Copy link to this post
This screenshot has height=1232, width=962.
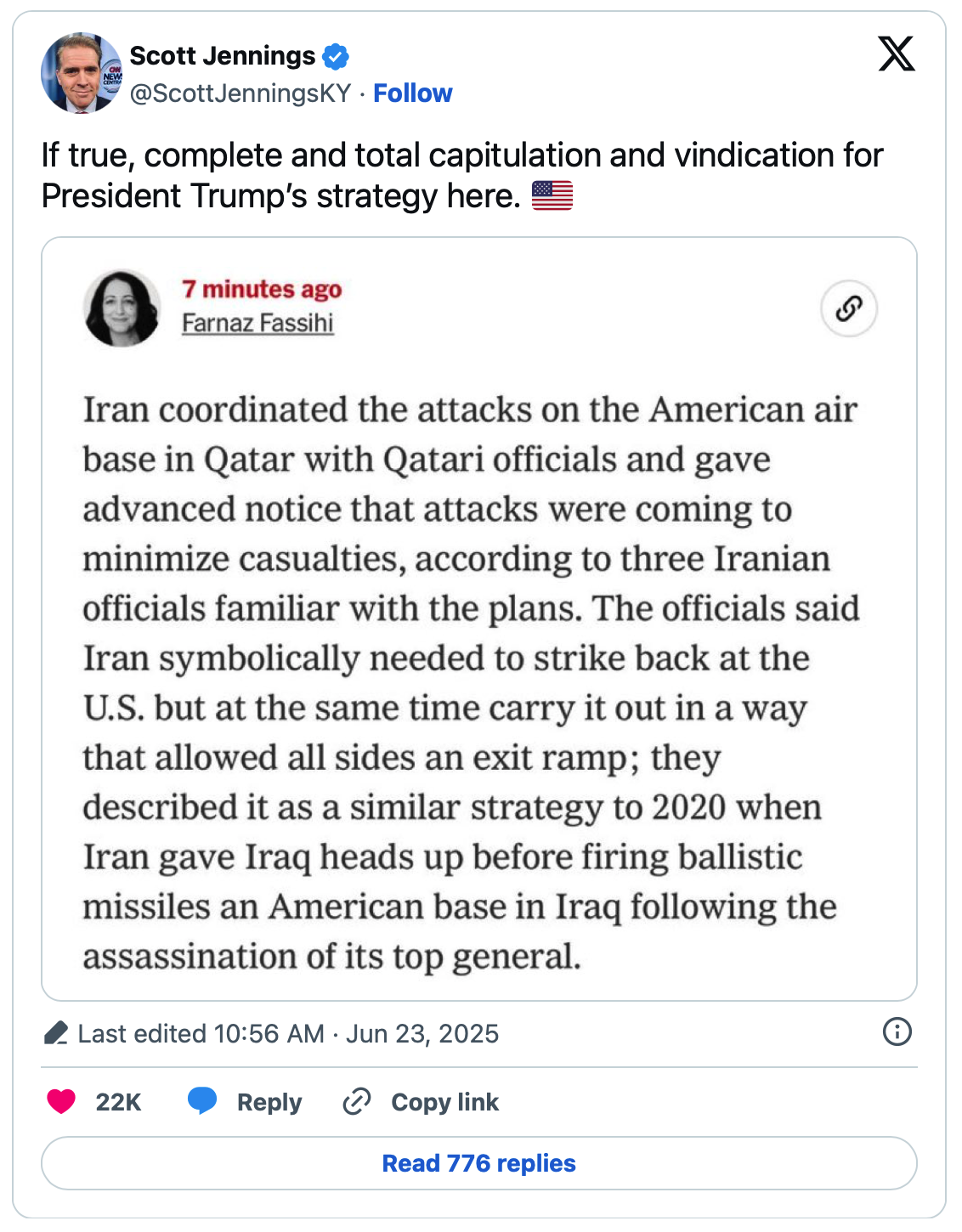[422, 1102]
